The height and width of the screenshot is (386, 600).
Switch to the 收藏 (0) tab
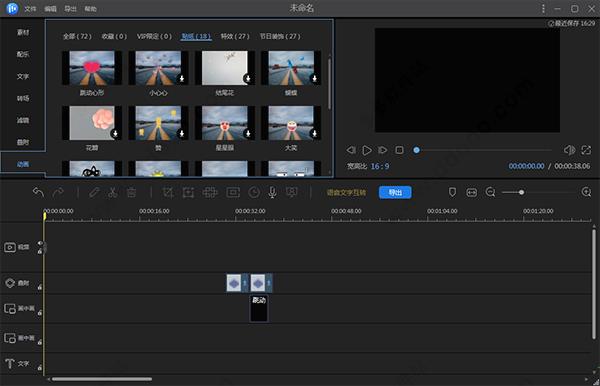[x=114, y=36]
